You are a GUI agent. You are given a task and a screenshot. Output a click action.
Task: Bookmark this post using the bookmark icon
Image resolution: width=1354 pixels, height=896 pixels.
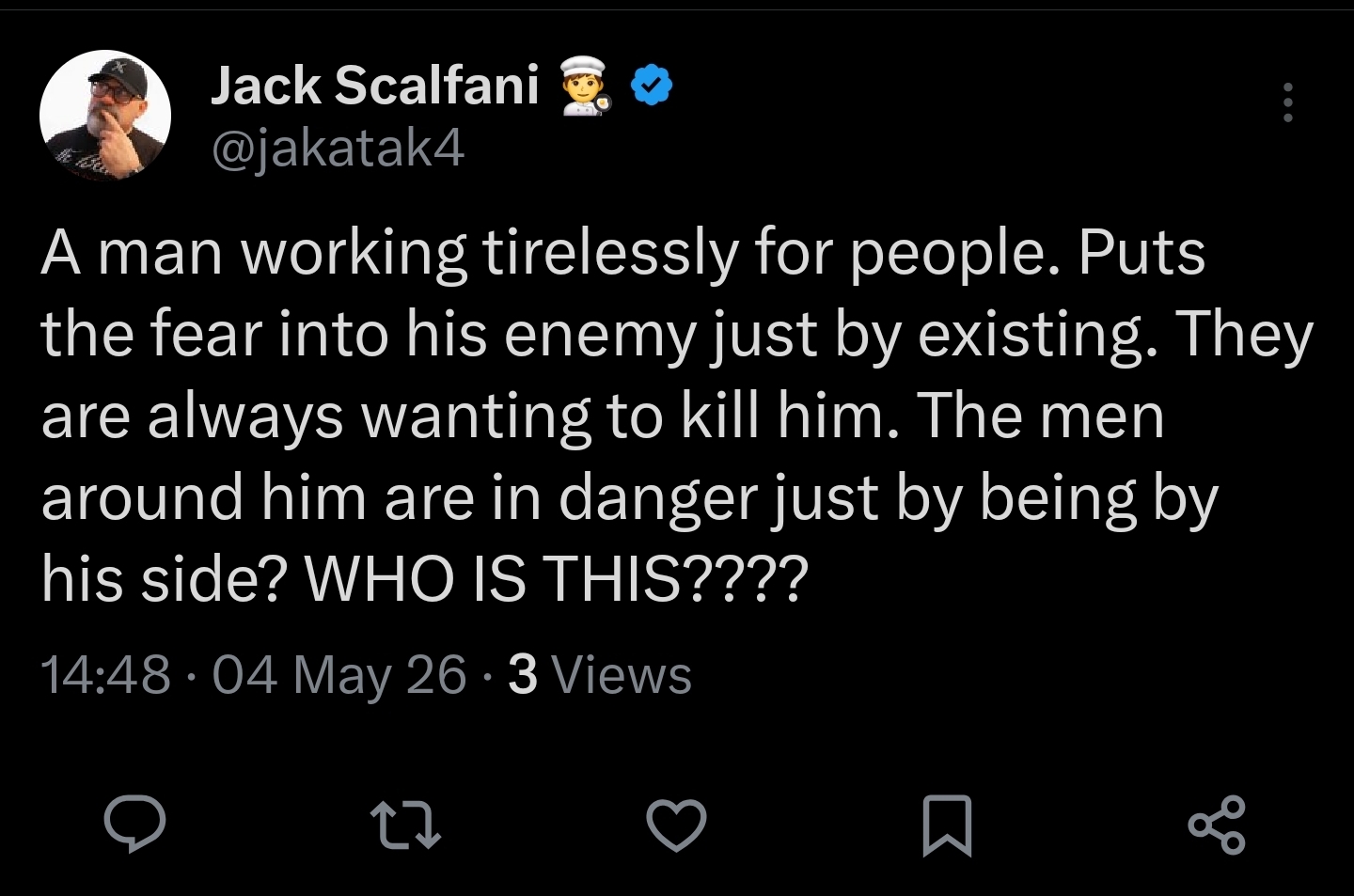coord(947,825)
